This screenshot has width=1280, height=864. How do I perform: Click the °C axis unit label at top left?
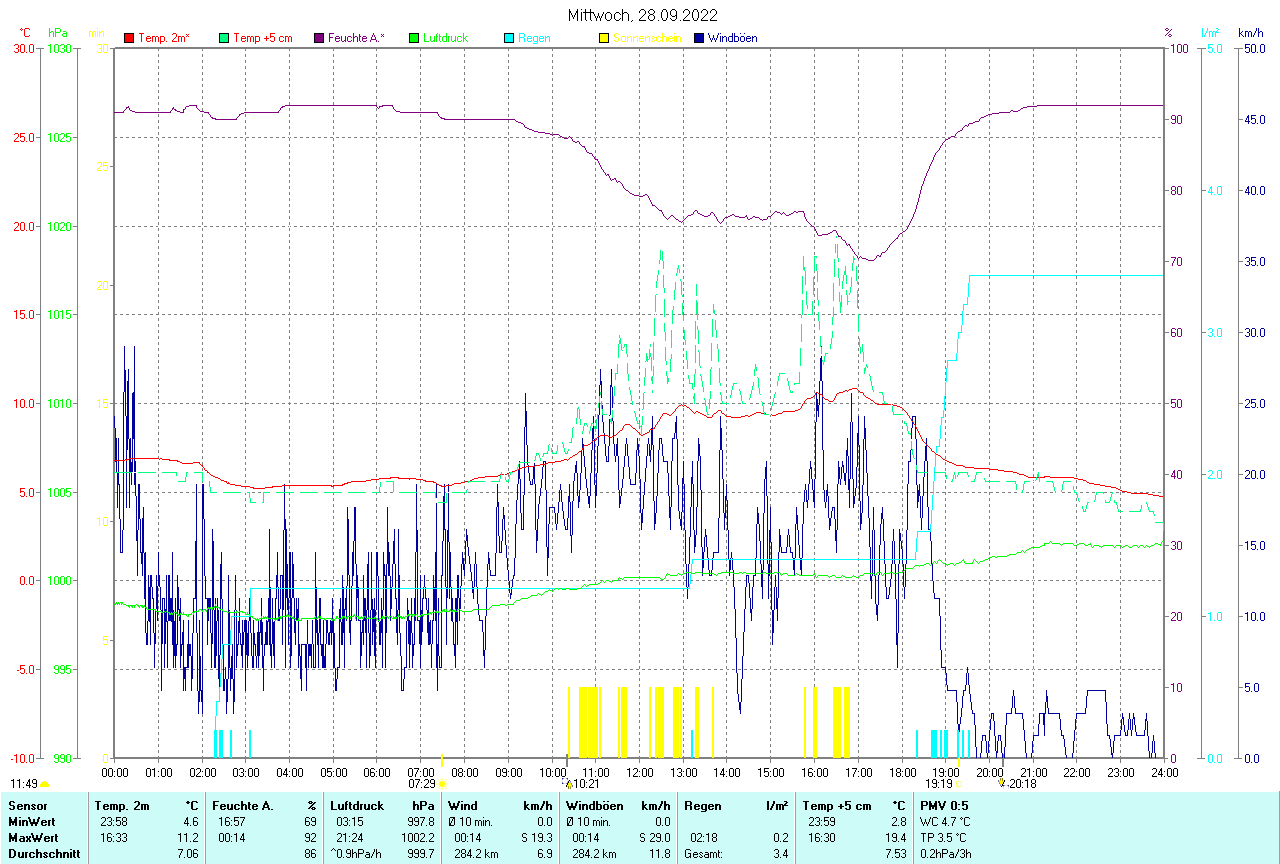click(25, 33)
